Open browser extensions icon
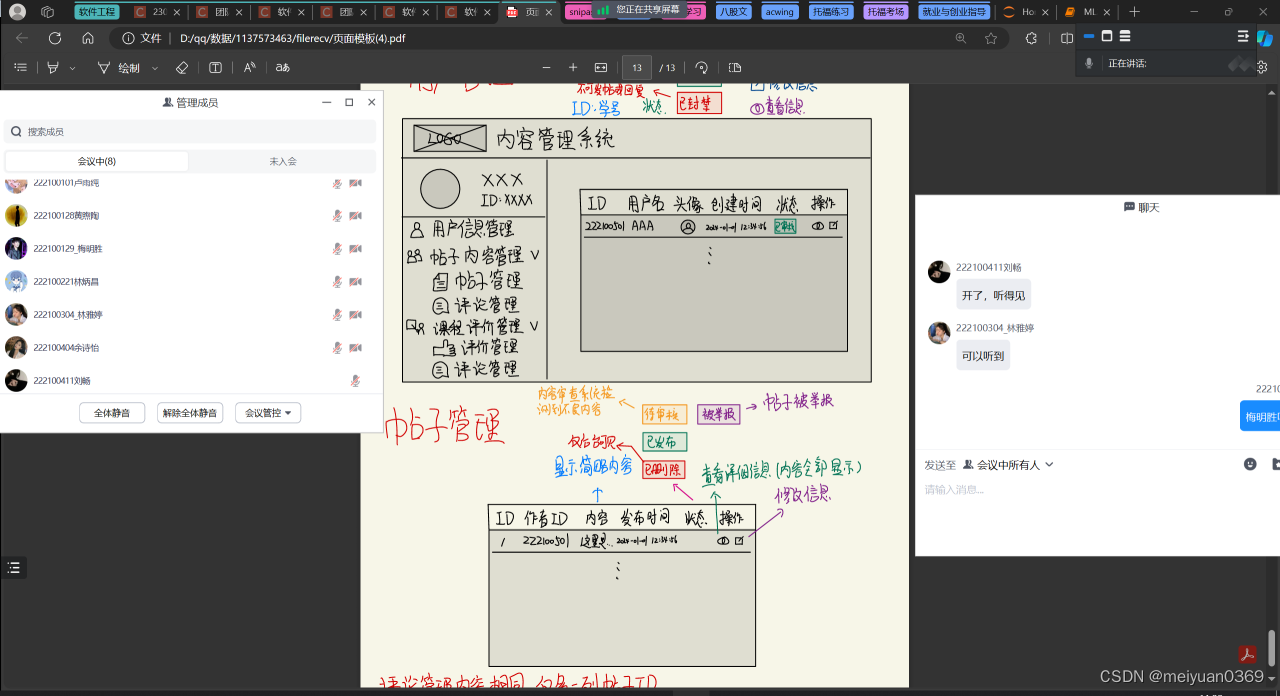Image resolution: width=1280 pixels, height=696 pixels. (1031, 38)
